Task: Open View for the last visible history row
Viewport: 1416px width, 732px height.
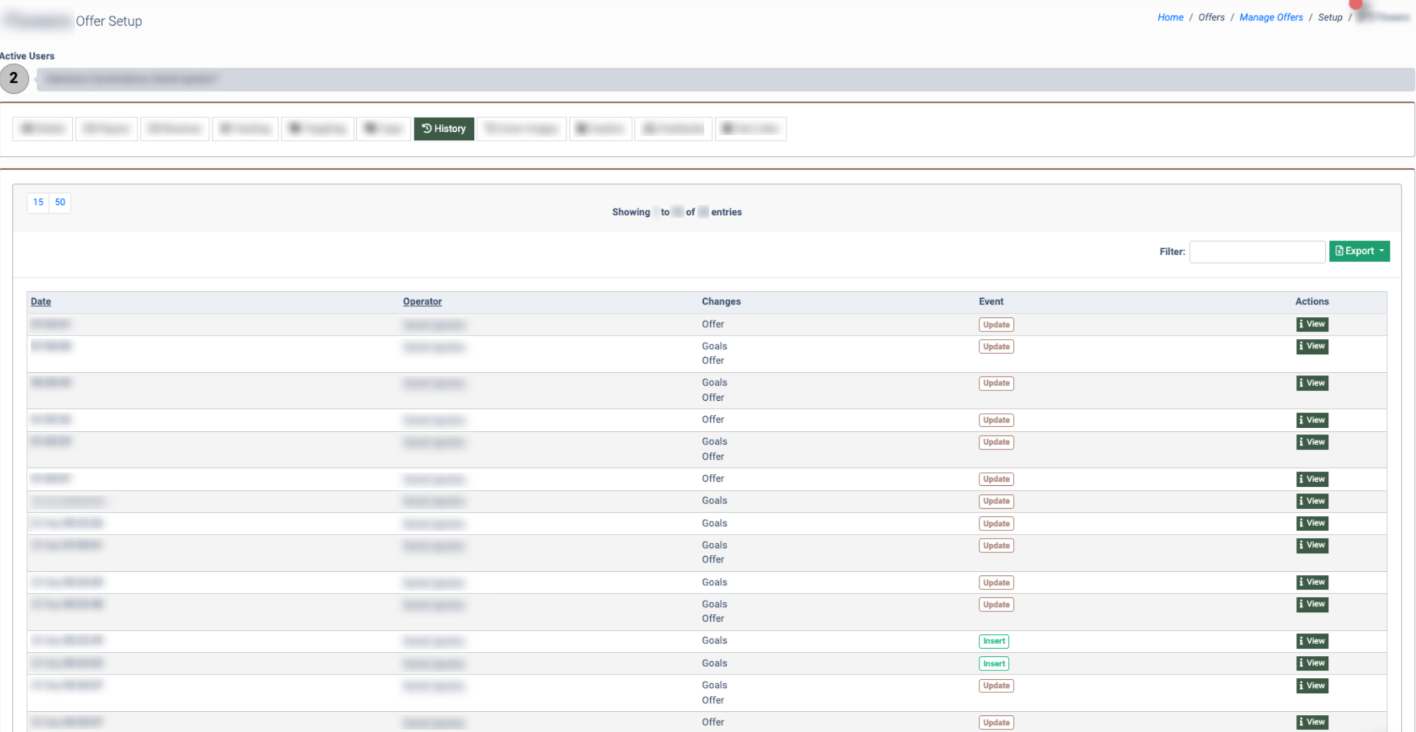Action: click(x=1312, y=722)
